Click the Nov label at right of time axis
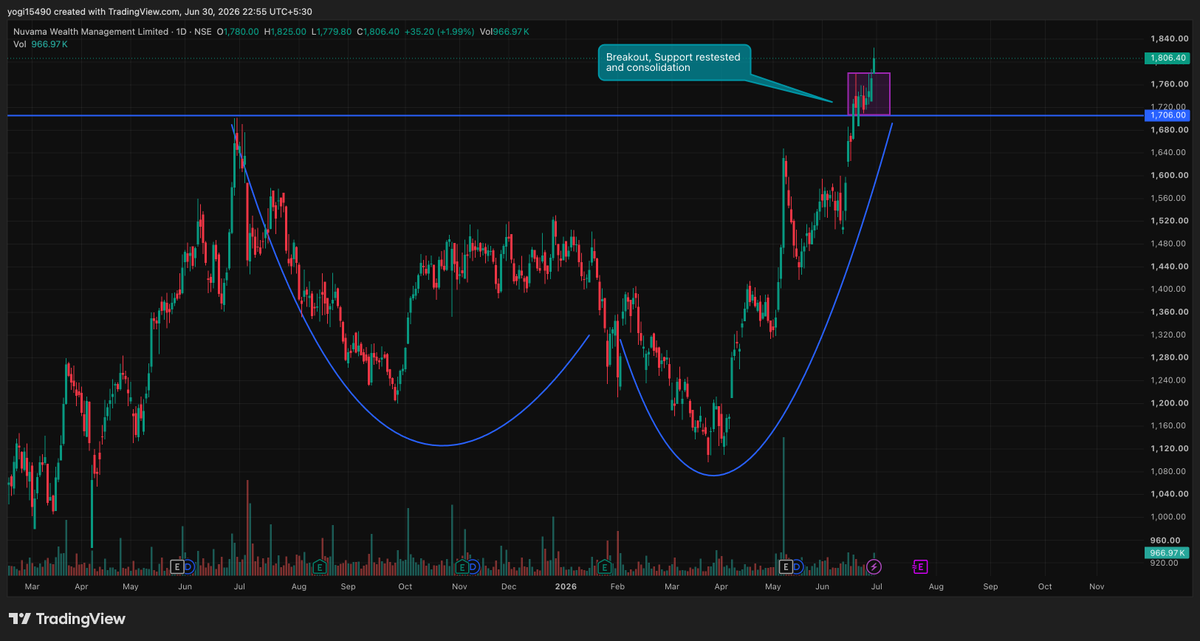 point(1096,588)
